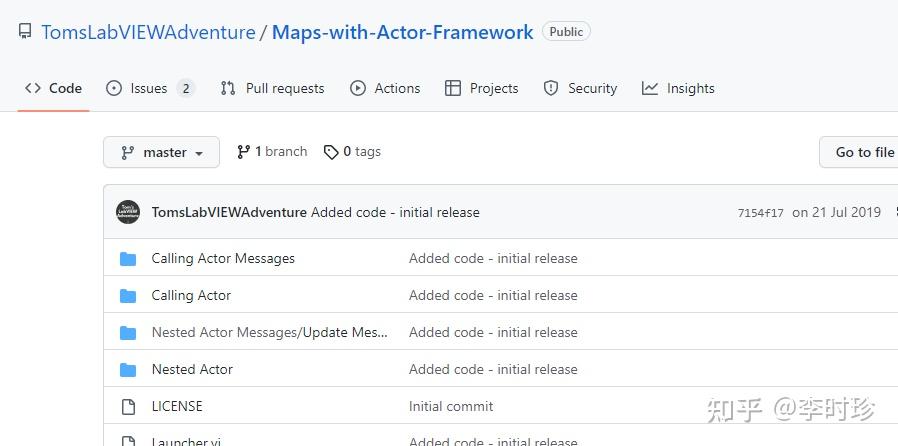The width and height of the screenshot is (898, 446).
Task: Click the tag icon beside 0 tags
Action: tap(330, 152)
